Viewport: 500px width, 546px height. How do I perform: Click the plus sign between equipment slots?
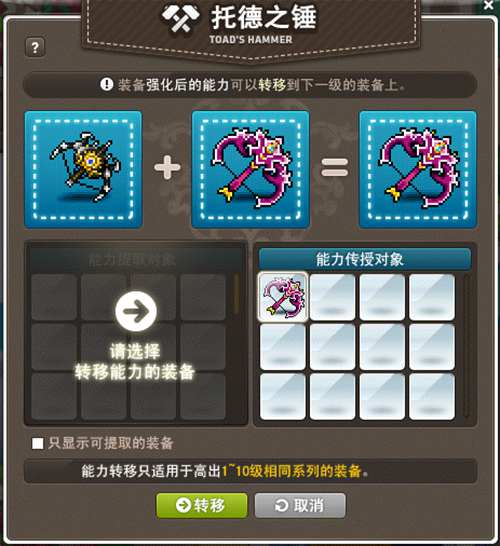pos(167,167)
